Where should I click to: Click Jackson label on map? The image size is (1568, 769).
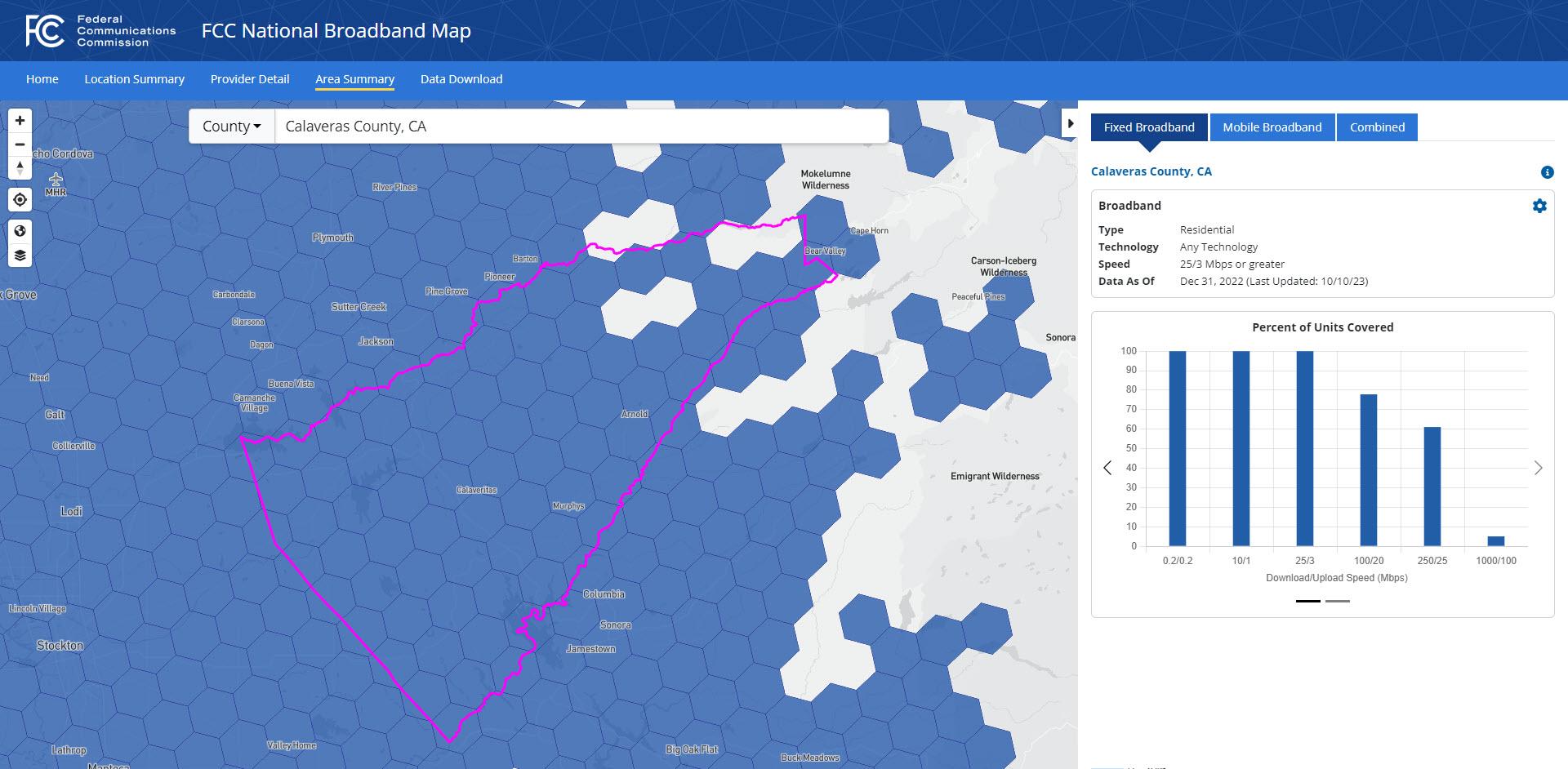(x=376, y=341)
